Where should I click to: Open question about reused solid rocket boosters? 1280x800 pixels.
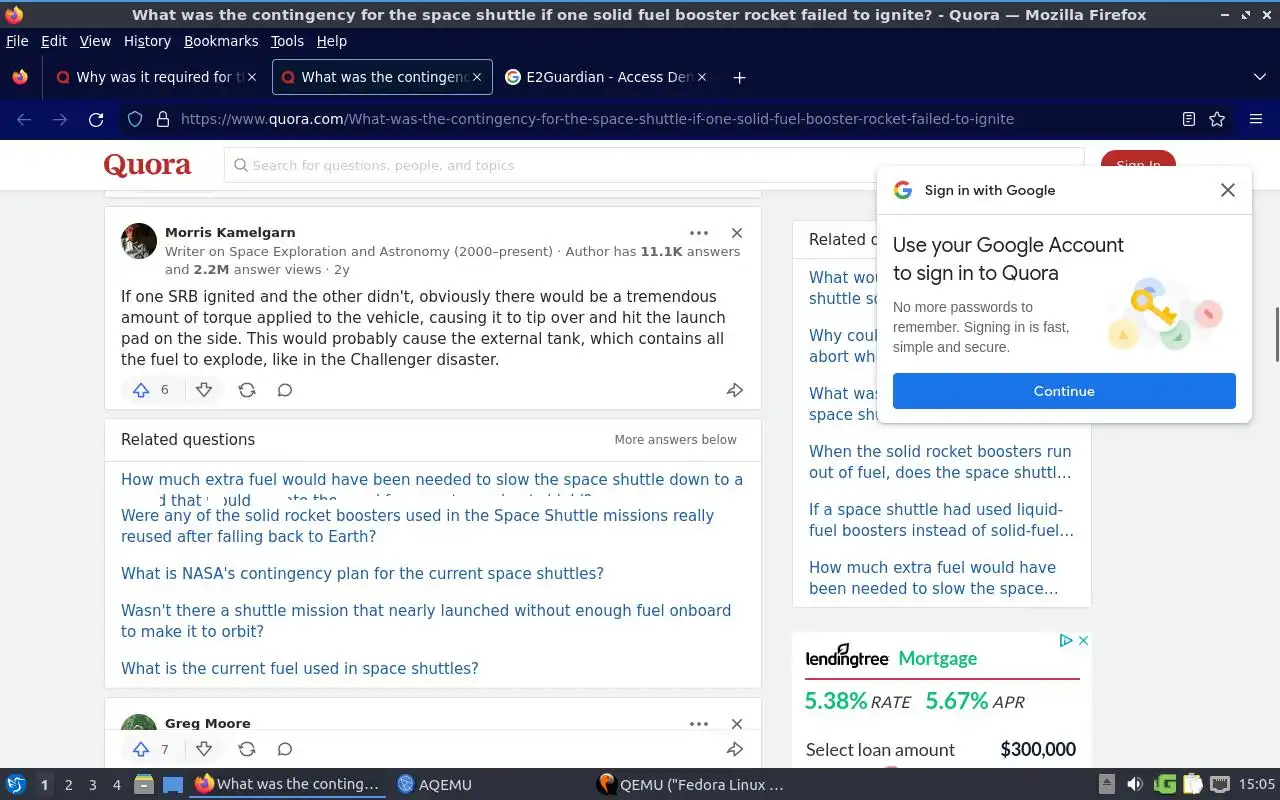[x=417, y=526]
